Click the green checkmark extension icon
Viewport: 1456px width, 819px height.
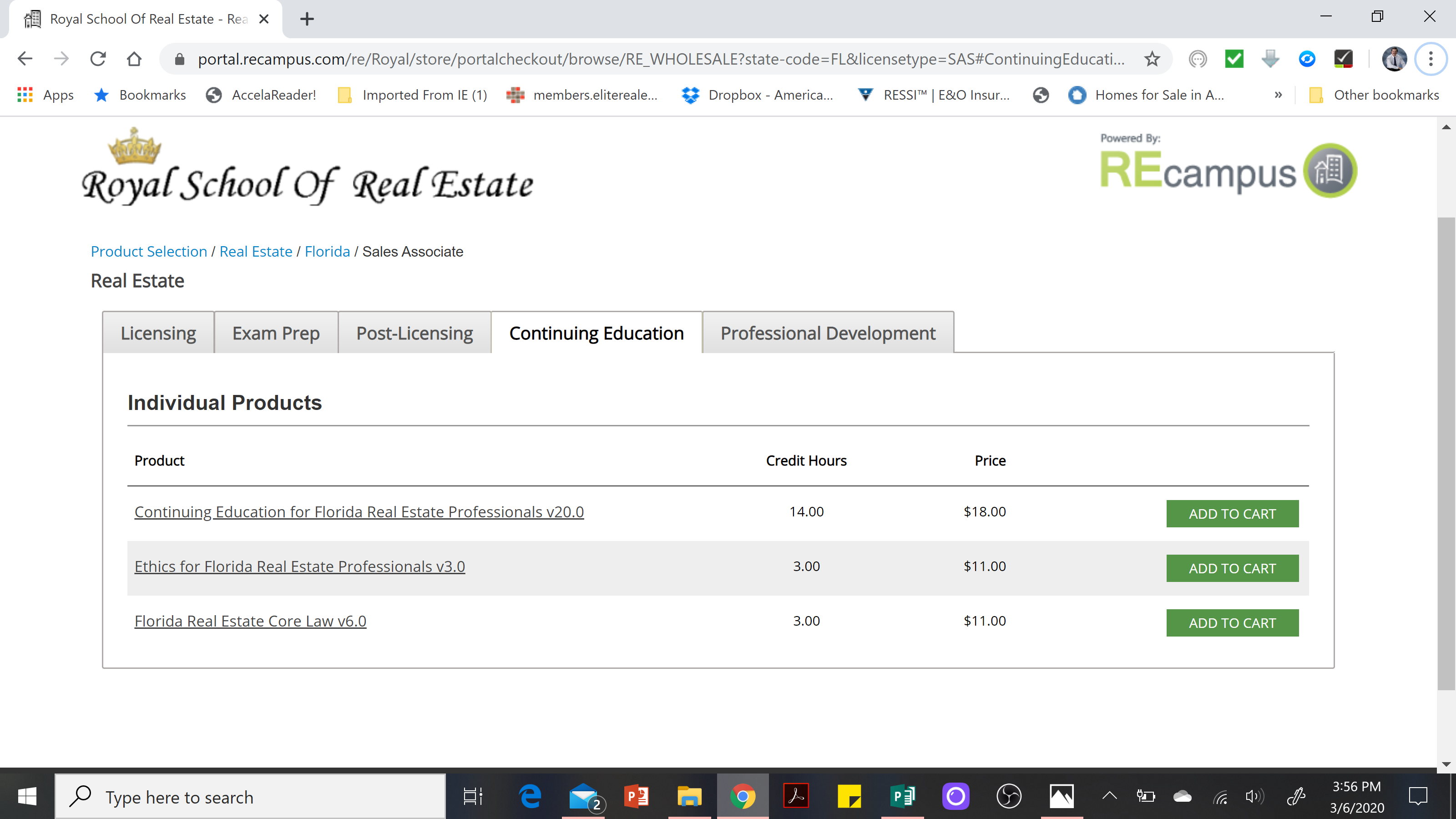(1234, 59)
